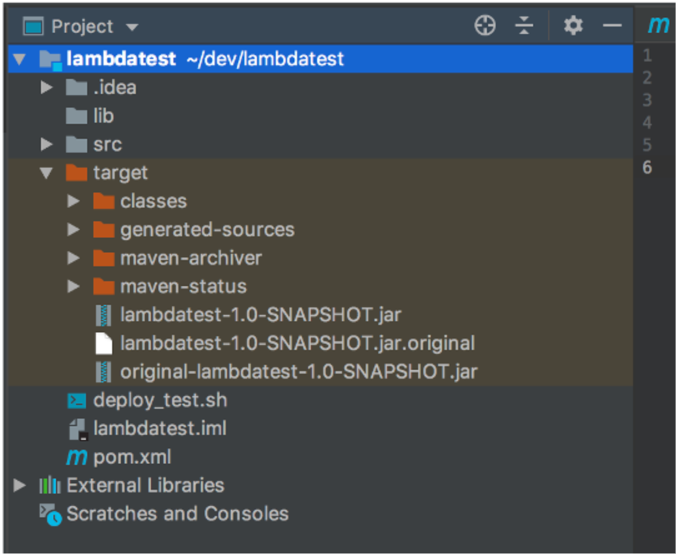Click the External Libraries bar-chart icon

pos(49,486)
